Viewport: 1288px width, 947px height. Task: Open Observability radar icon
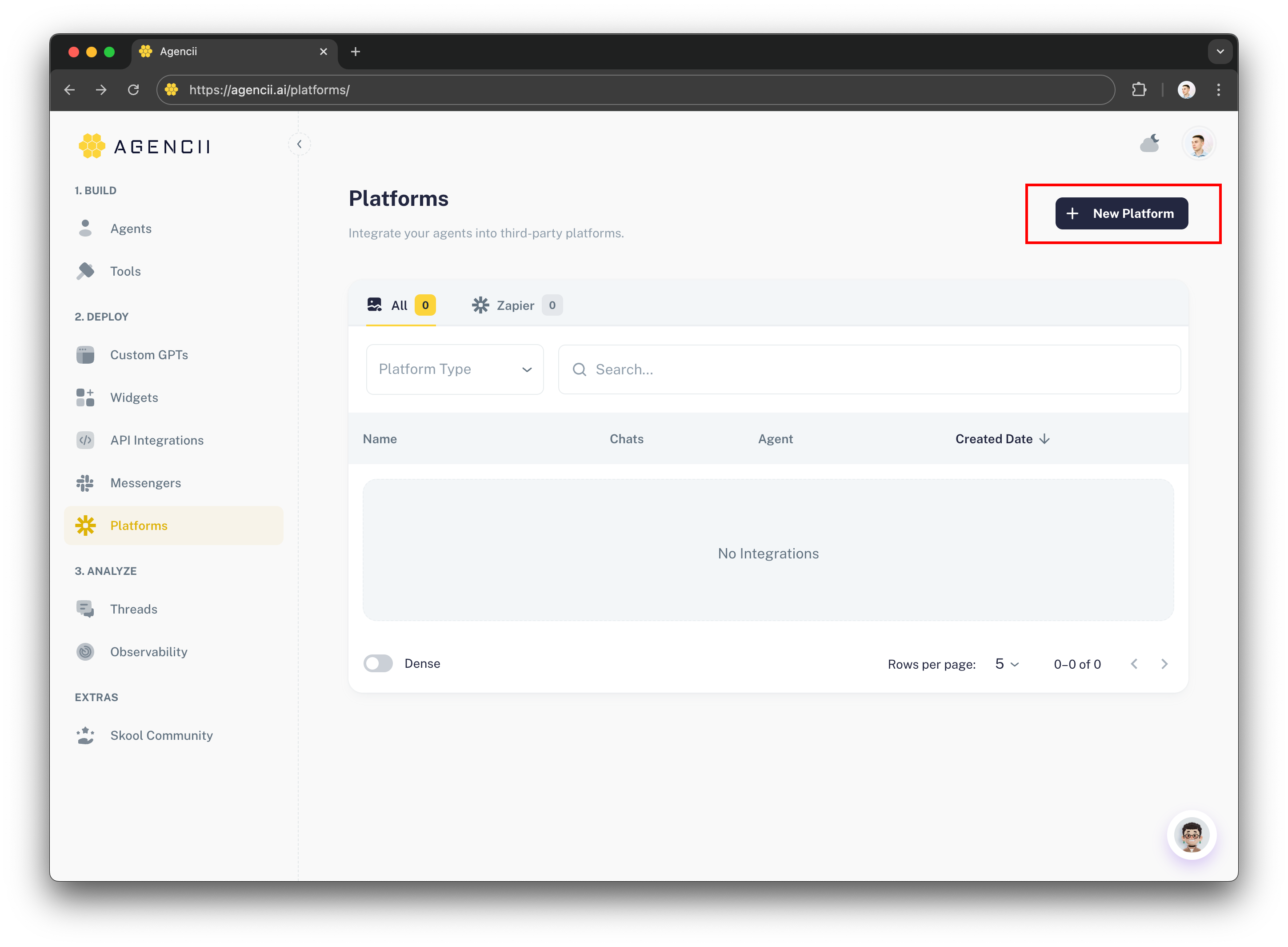point(85,652)
